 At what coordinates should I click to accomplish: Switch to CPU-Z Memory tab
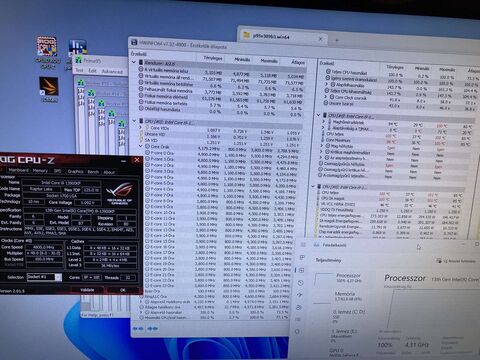click(x=40, y=171)
